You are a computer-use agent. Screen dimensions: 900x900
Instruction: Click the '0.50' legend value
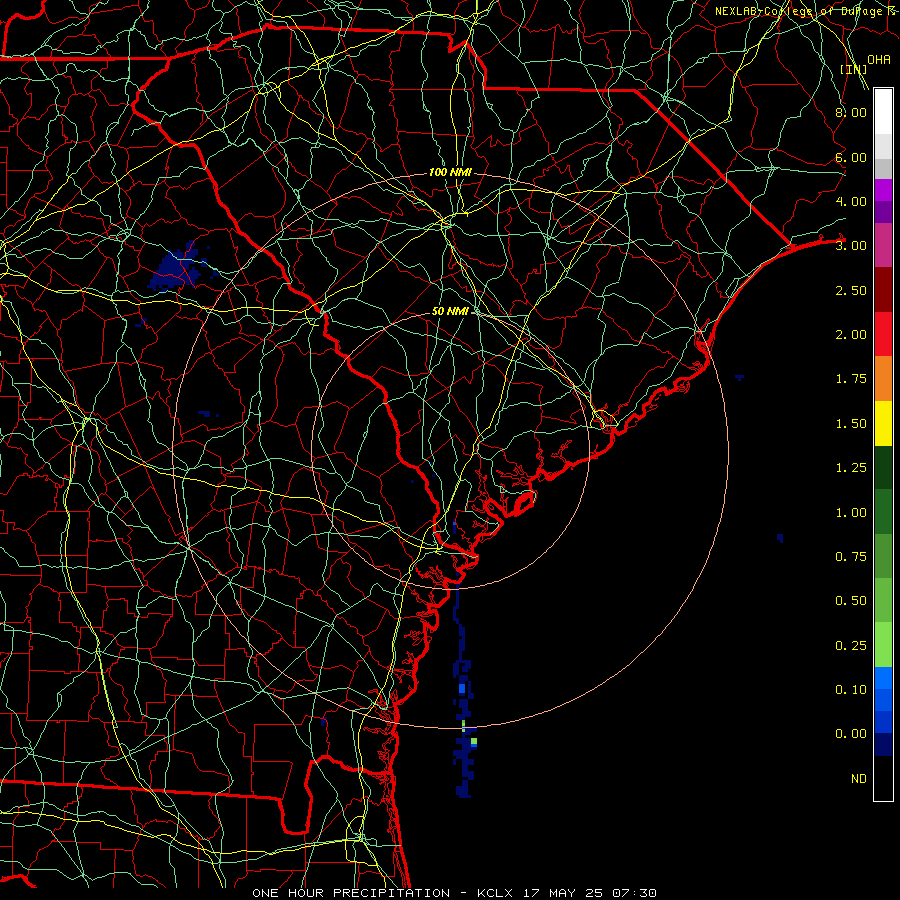pos(851,601)
